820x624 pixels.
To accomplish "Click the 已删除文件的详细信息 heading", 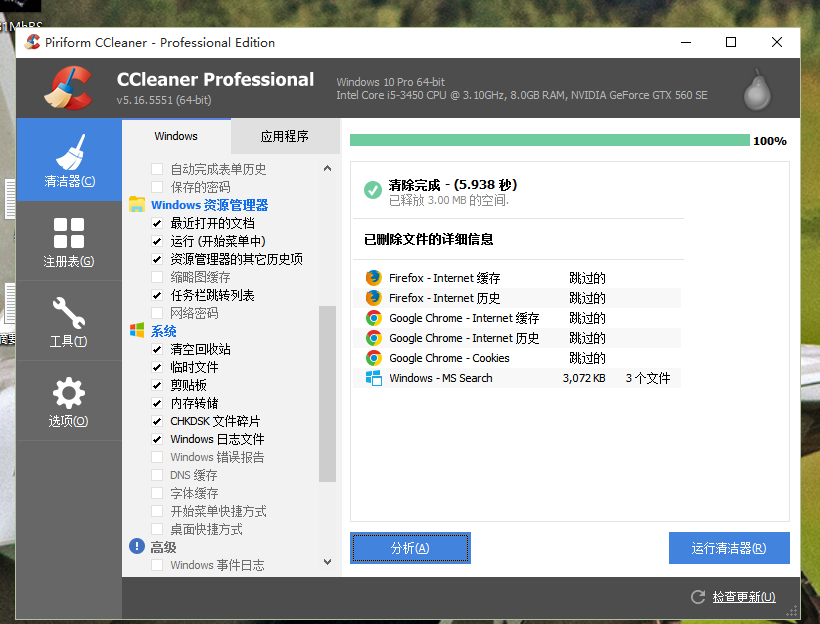I will pyautogui.click(x=428, y=239).
